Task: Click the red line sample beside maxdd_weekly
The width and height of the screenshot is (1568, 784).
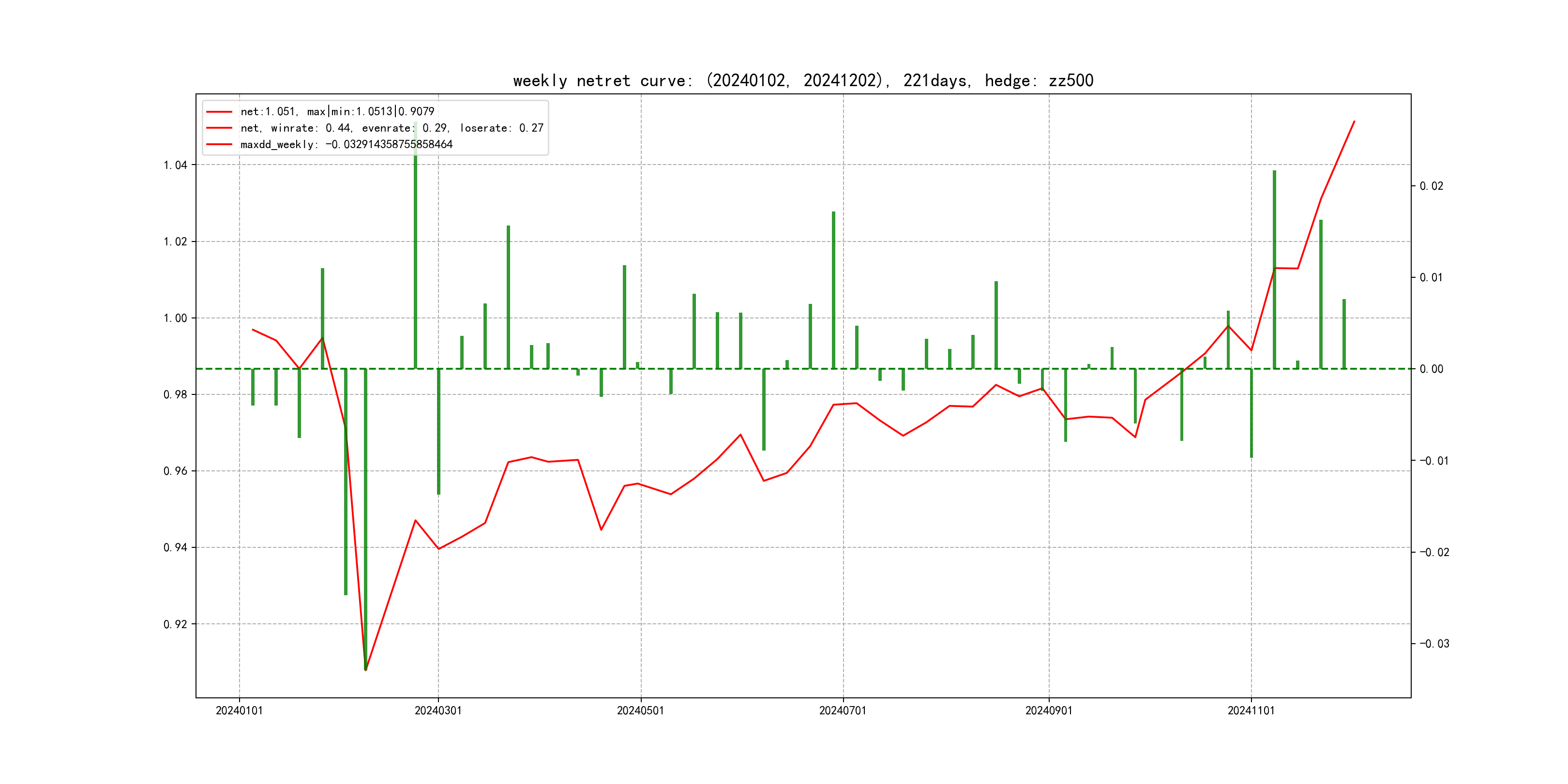Action: pos(219,144)
